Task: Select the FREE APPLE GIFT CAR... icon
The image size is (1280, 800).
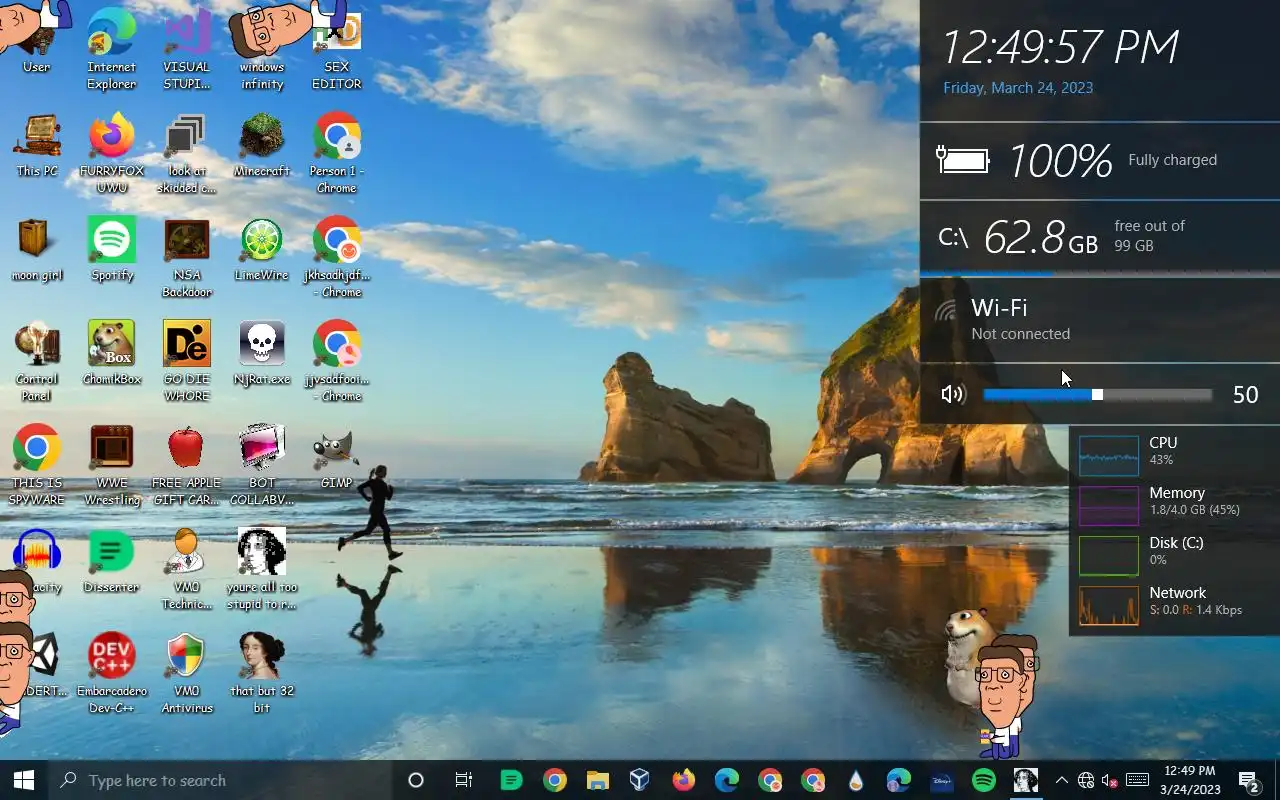Action: pyautogui.click(x=187, y=465)
